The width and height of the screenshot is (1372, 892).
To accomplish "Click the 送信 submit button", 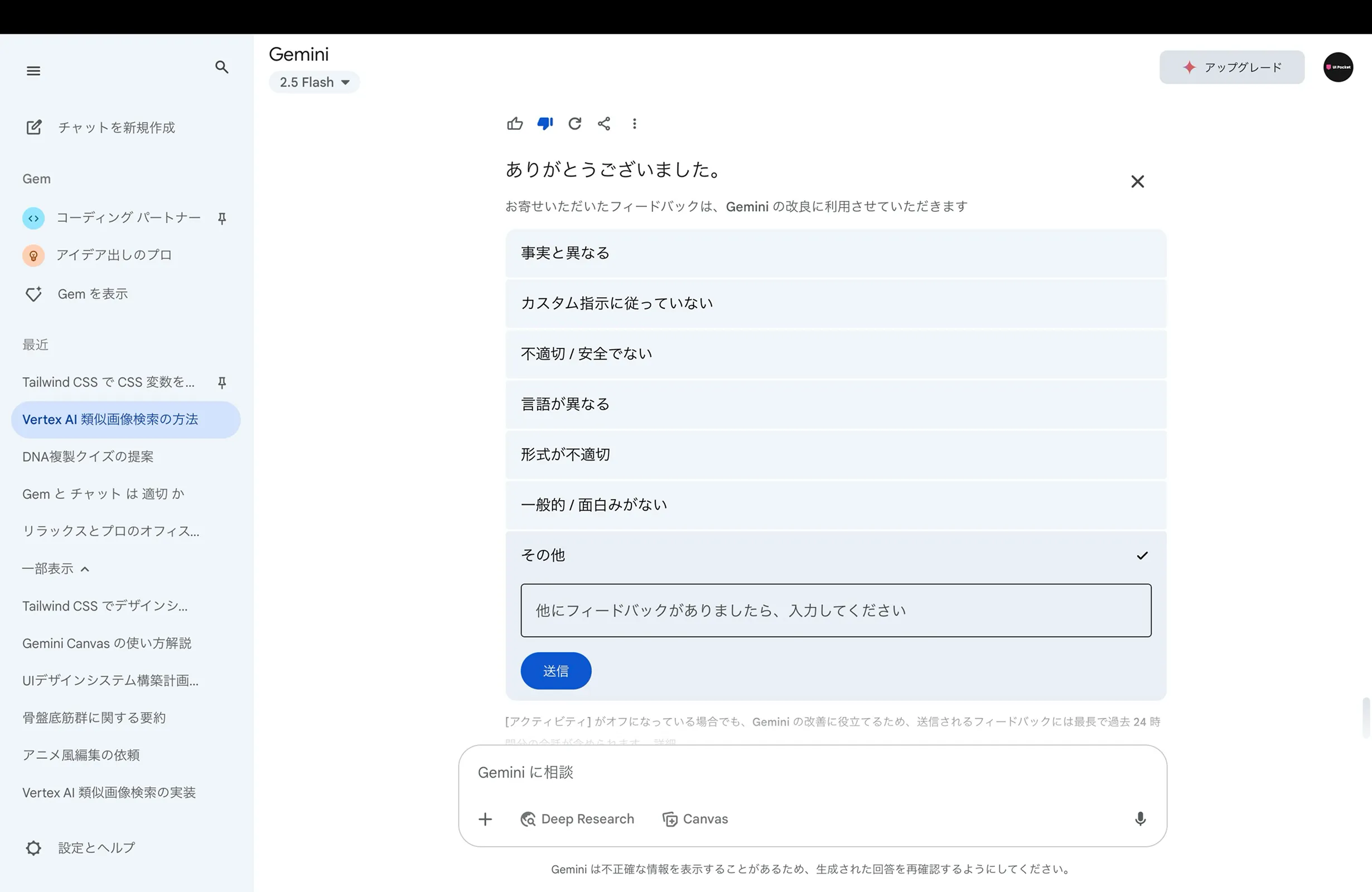I will coord(555,671).
